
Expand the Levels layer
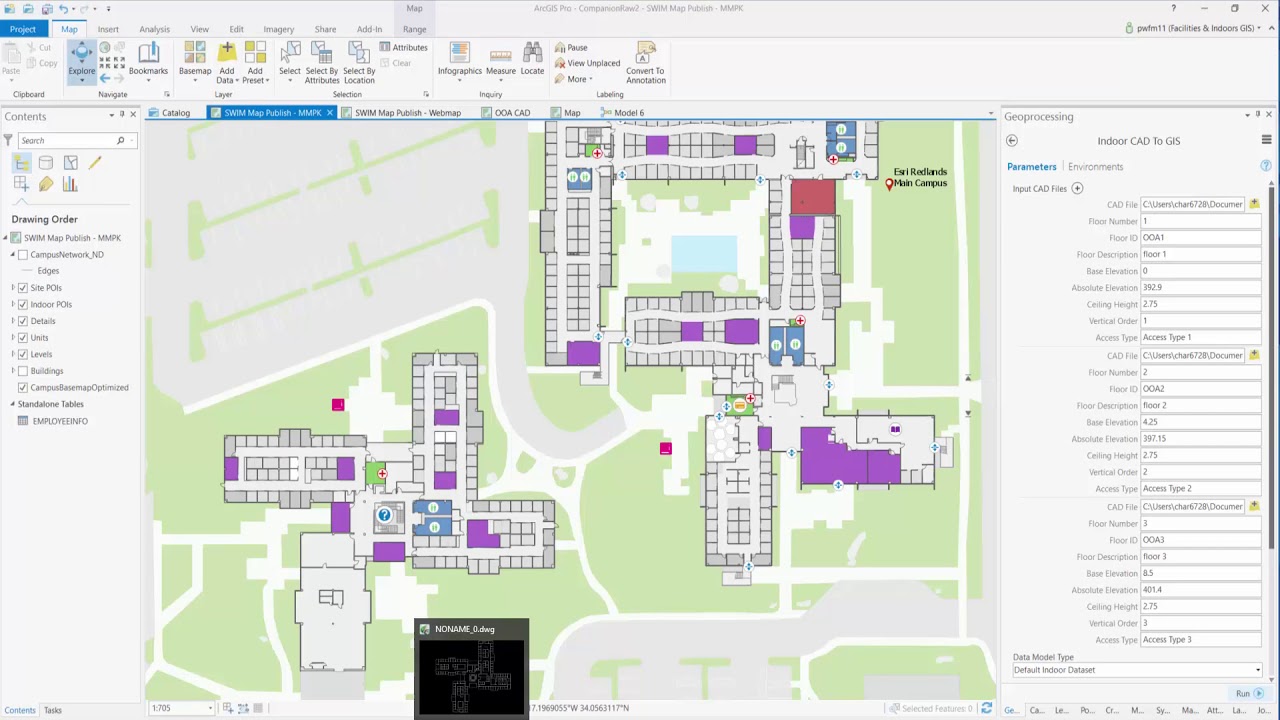click(13, 354)
